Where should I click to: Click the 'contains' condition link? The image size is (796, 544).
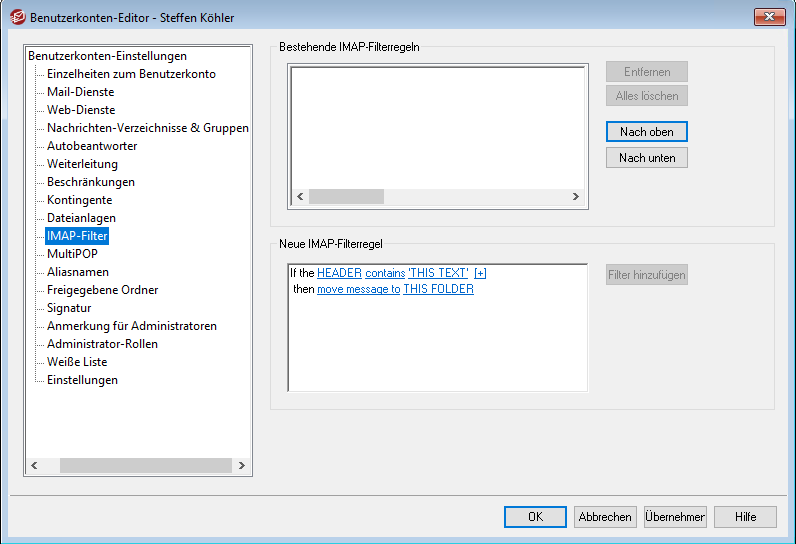tap(385, 273)
